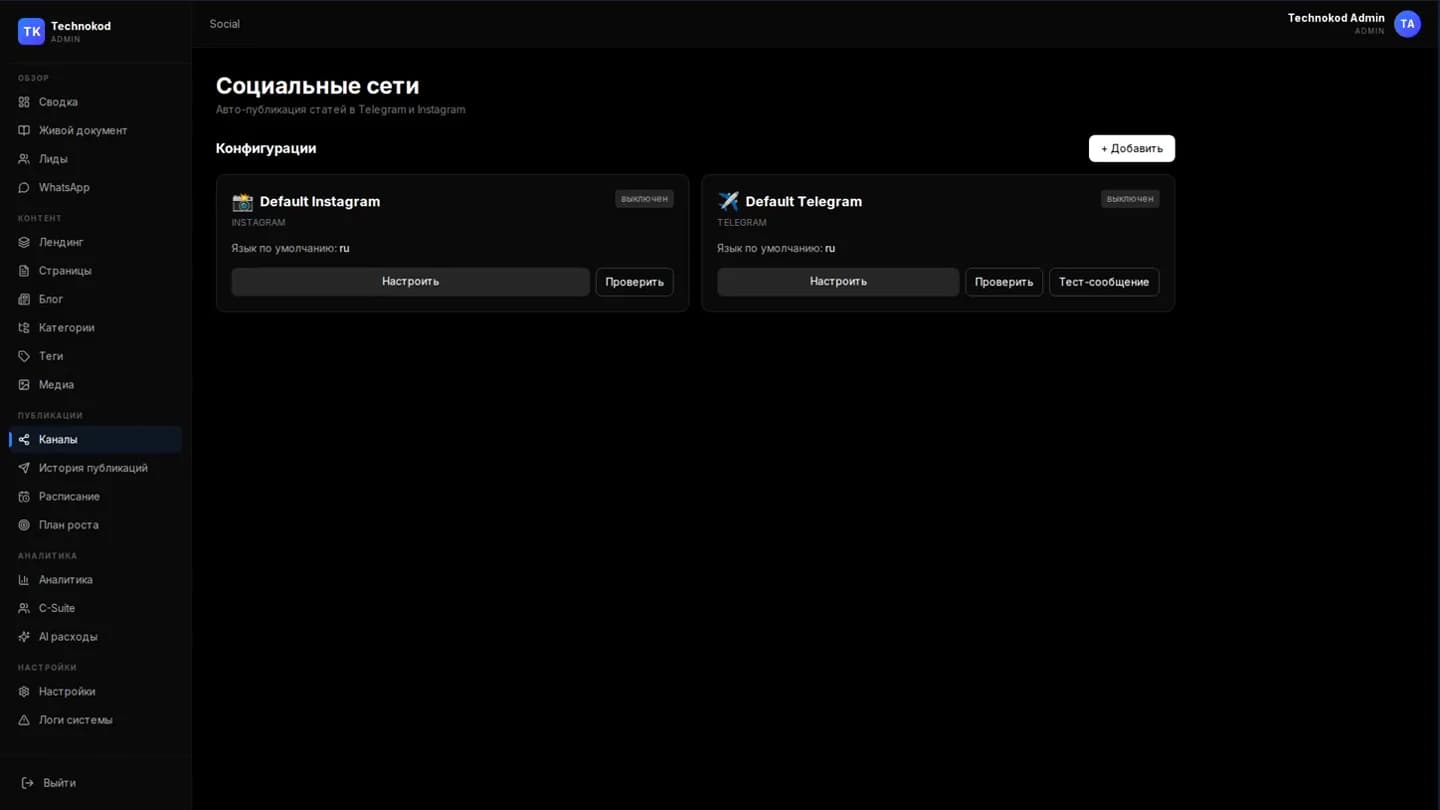This screenshot has height=810, width=1440.
Task: Click the Социальные сети page title
Action: [318, 86]
